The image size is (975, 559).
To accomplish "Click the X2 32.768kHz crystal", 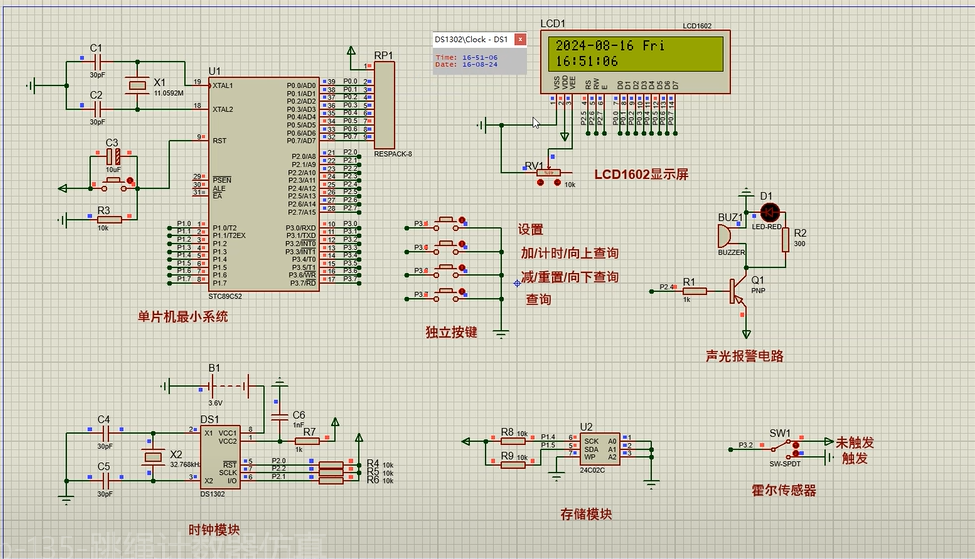I will coord(151,458).
